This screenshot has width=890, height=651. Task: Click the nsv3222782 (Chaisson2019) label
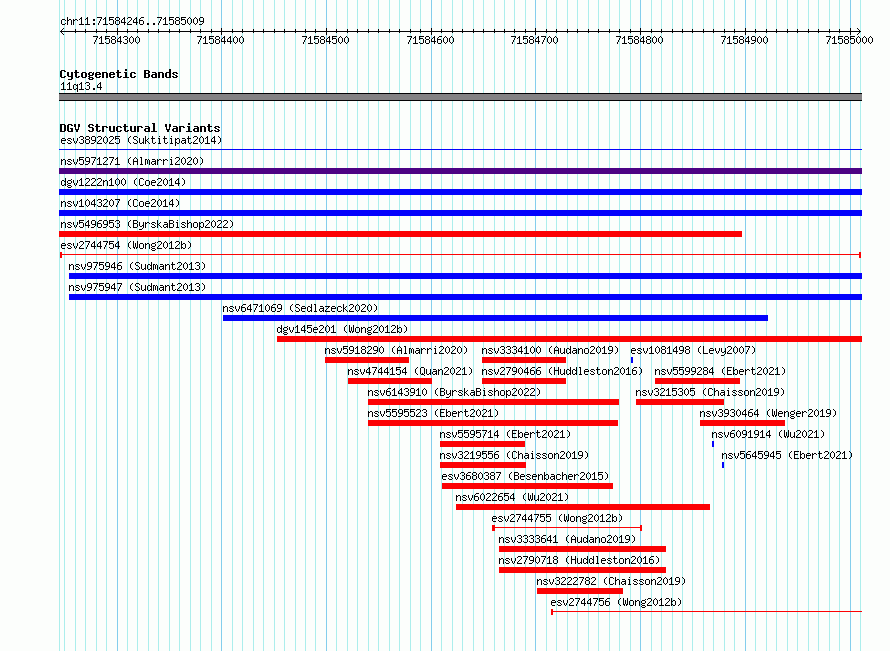(x=611, y=581)
